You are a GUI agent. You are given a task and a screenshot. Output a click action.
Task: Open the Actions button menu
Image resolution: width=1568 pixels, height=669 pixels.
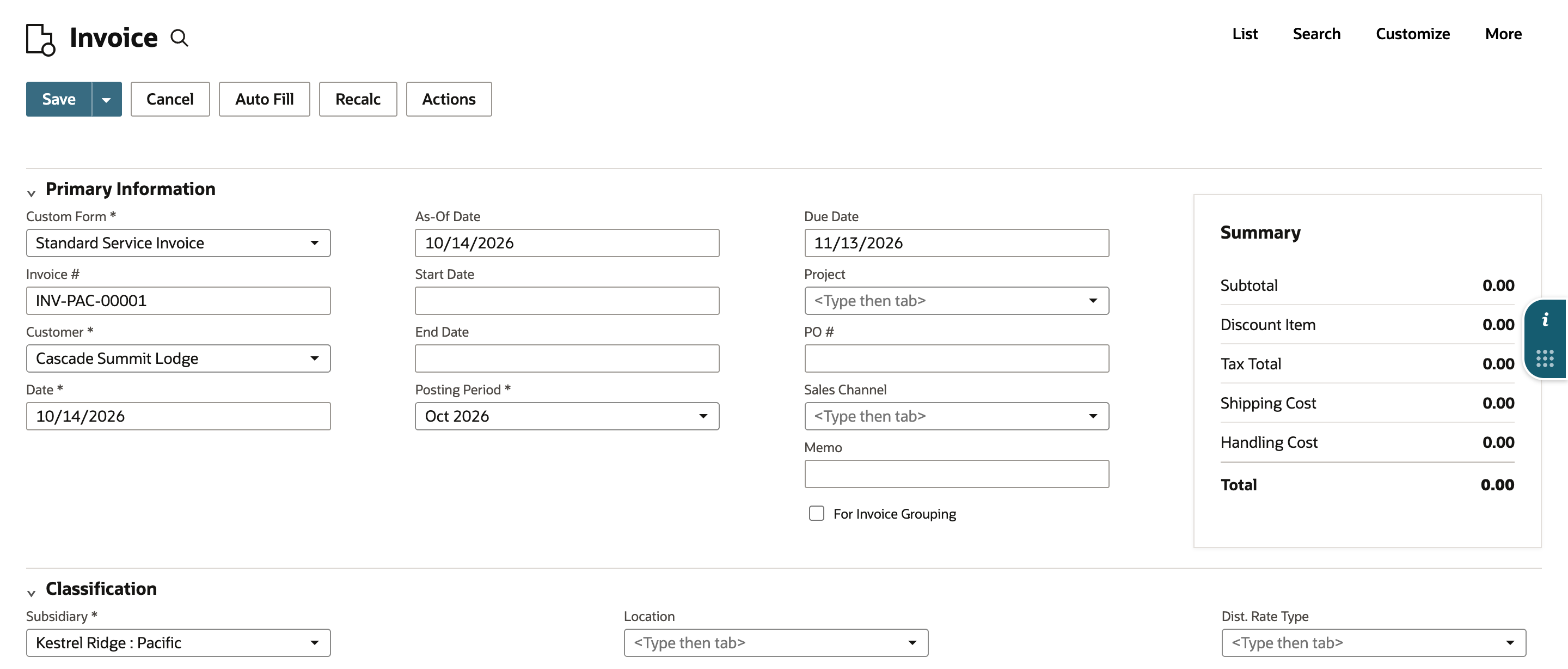click(x=449, y=99)
